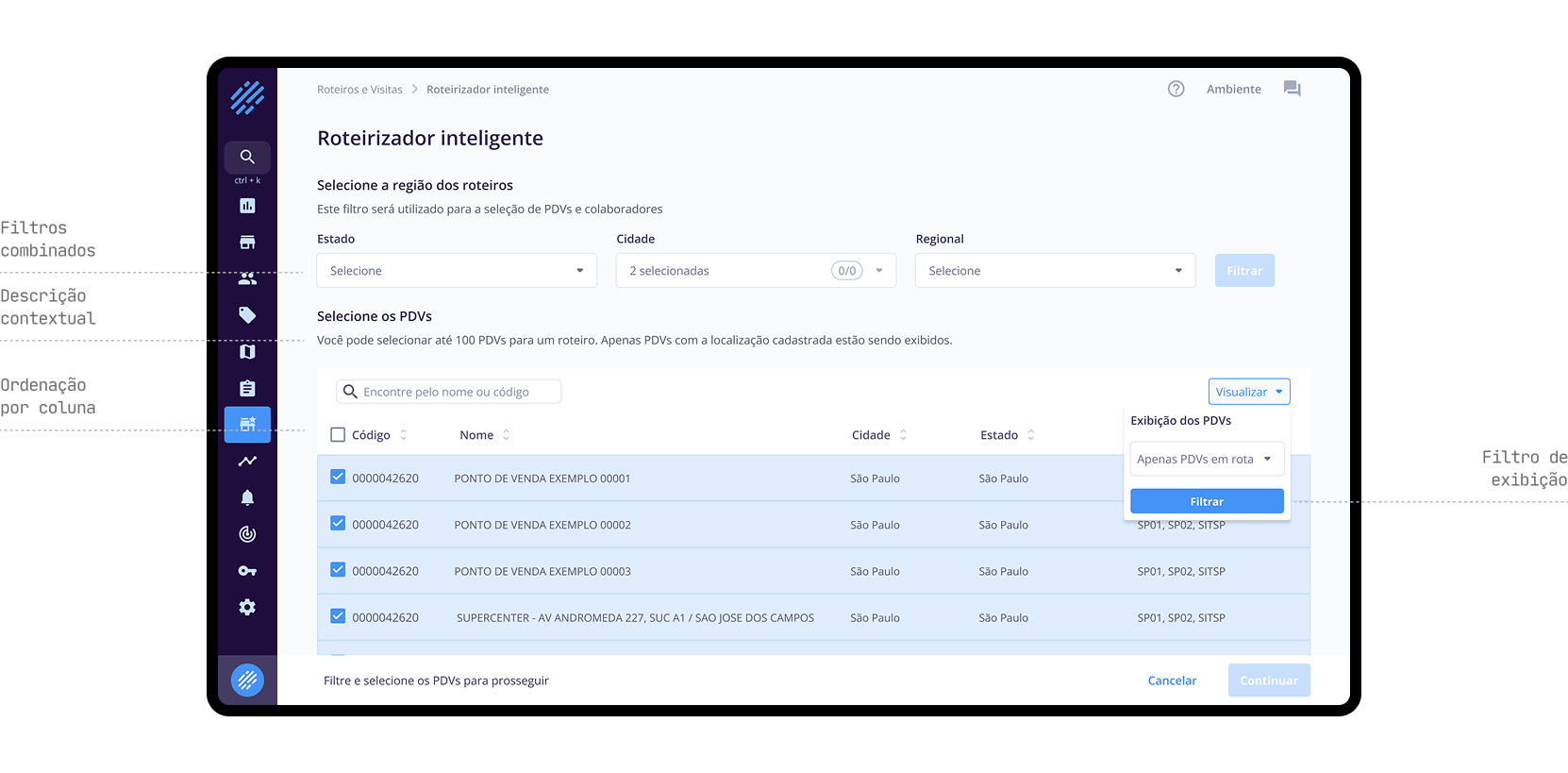Open the bar chart dashboard icon

coord(247,206)
